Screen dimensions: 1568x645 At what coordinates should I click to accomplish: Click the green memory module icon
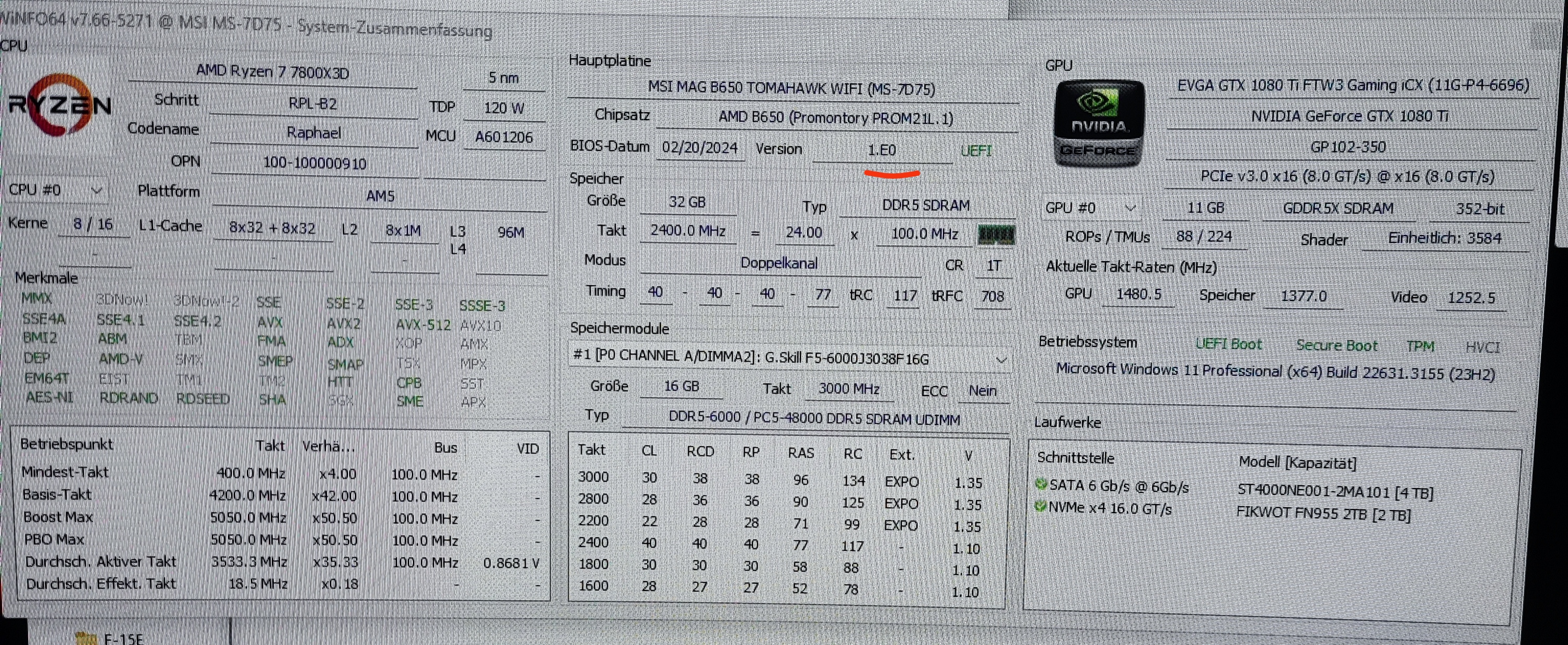[x=996, y=234]
